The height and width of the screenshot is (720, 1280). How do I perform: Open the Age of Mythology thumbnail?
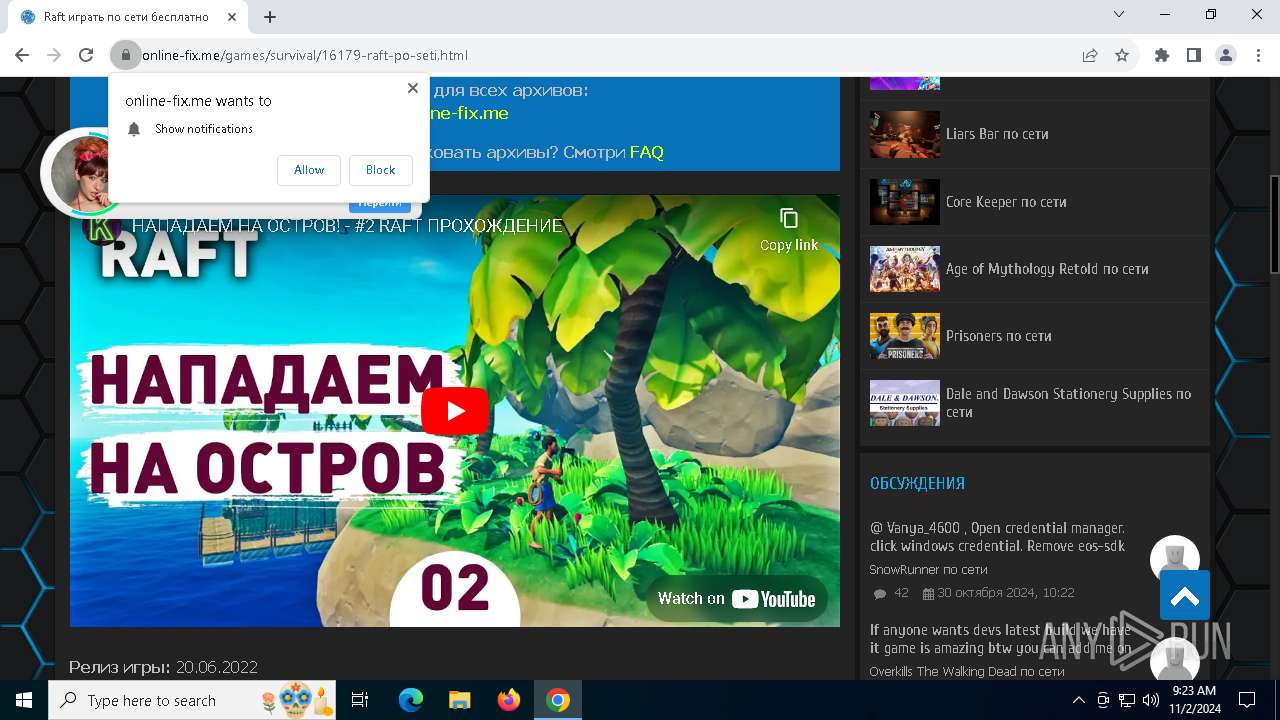coord(905,269)
